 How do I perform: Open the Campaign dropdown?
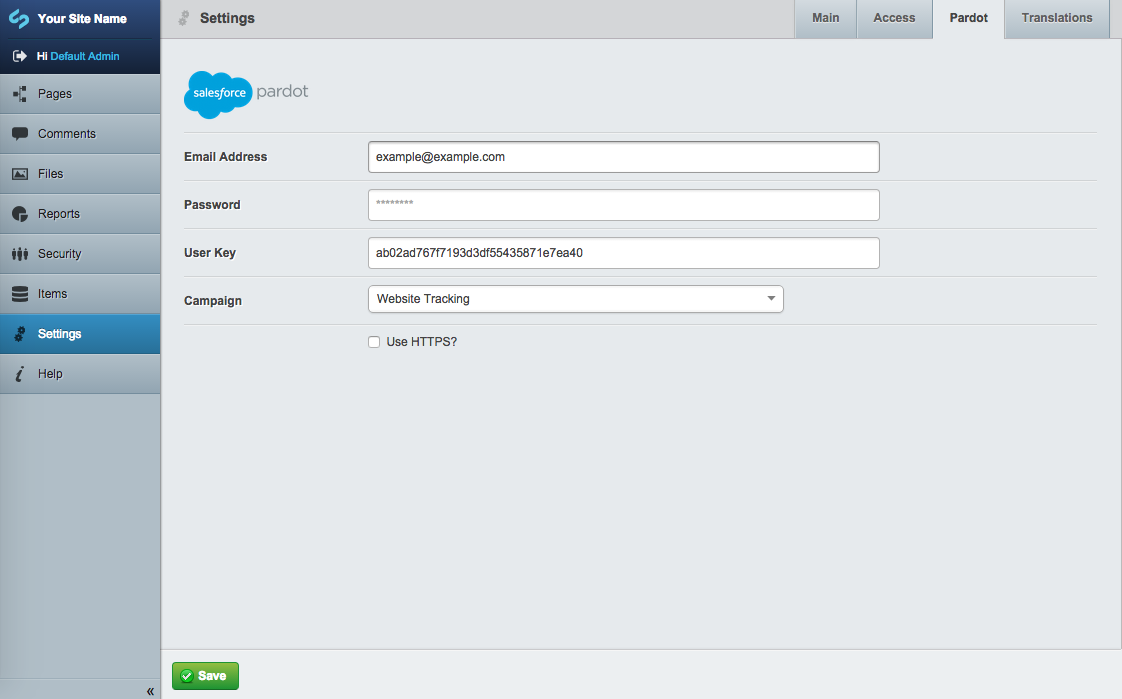click(x=575, y=299)
